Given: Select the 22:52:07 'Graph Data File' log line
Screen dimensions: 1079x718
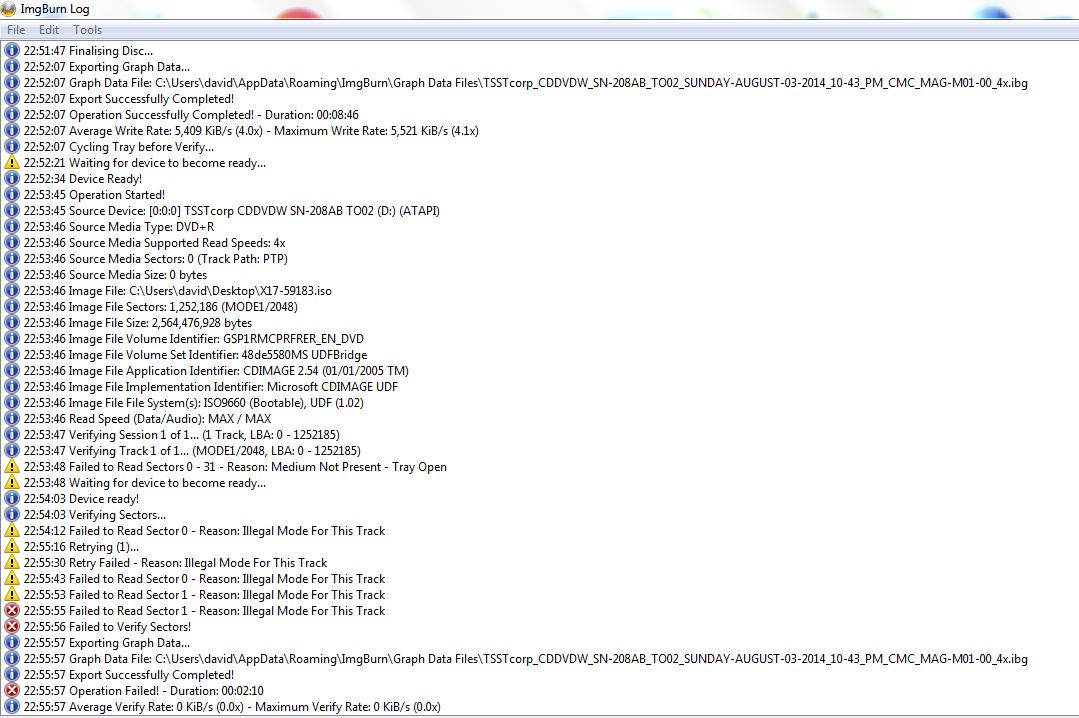Looking at the screenshot, I should 526,83.
